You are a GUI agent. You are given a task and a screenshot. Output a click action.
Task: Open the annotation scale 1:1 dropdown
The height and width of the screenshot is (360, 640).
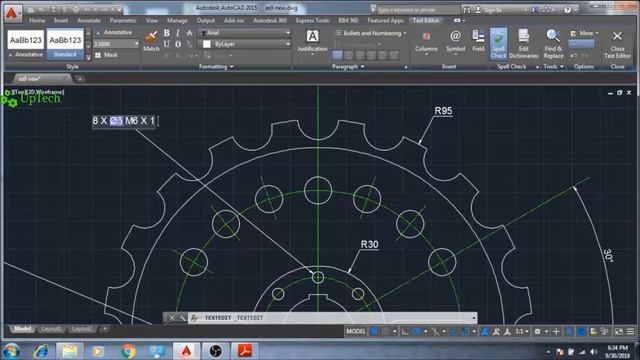coord(521,331)
